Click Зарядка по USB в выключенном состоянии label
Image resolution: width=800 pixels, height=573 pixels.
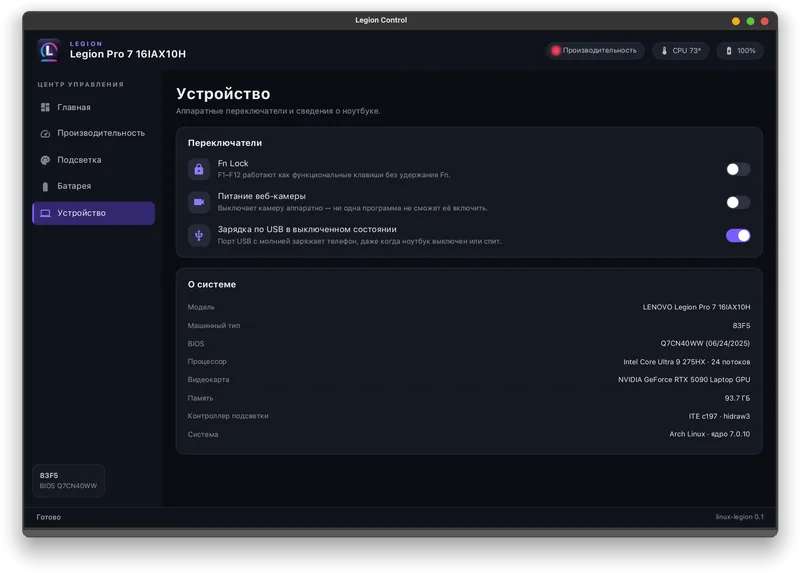click(307, 229)
